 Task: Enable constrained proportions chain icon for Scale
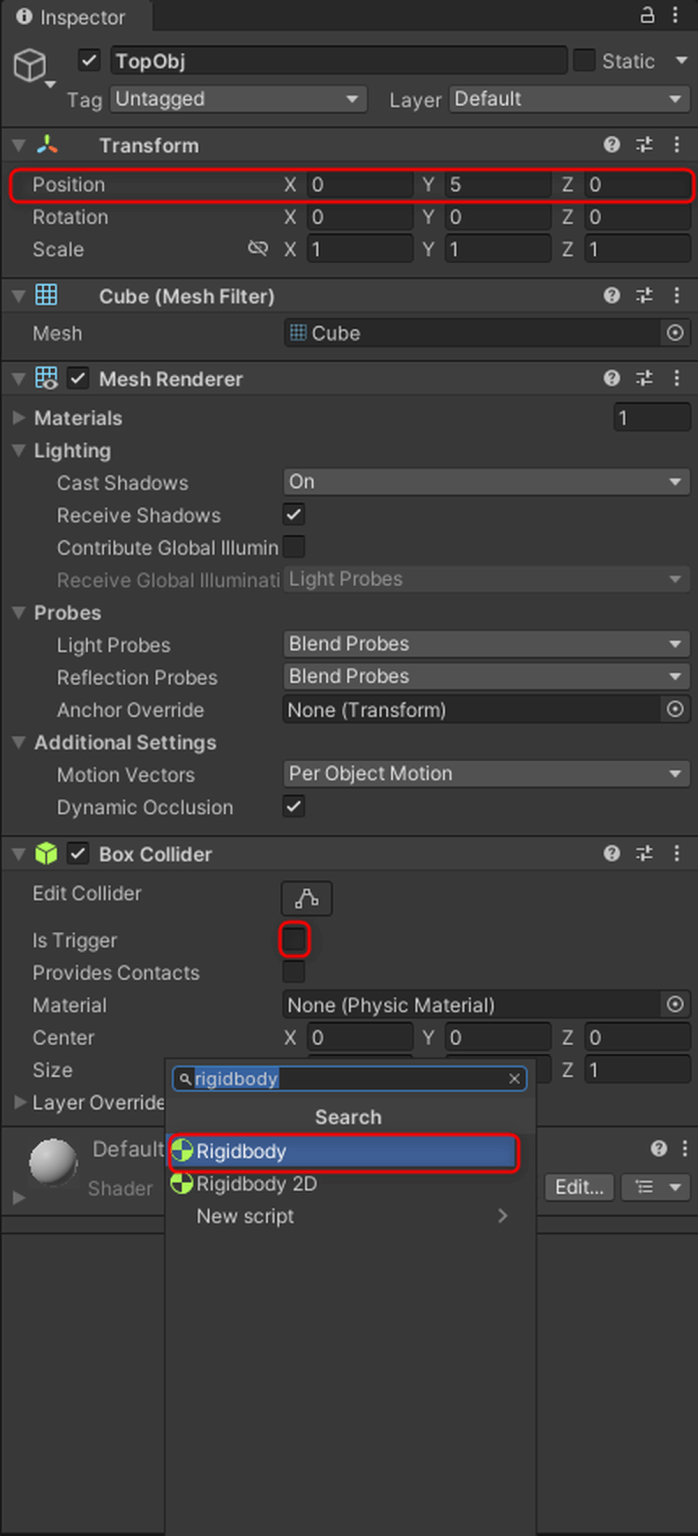[x=259, y=249]
